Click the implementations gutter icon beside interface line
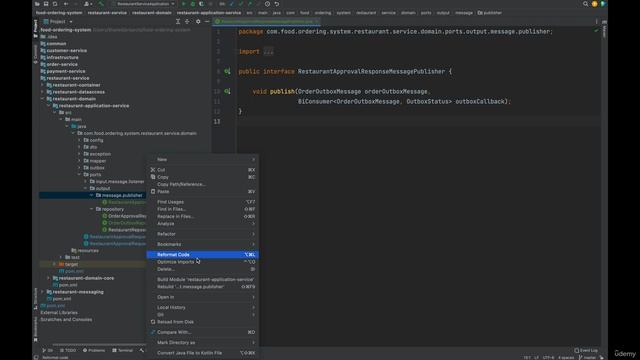640x360 pixels. (227, 71)
